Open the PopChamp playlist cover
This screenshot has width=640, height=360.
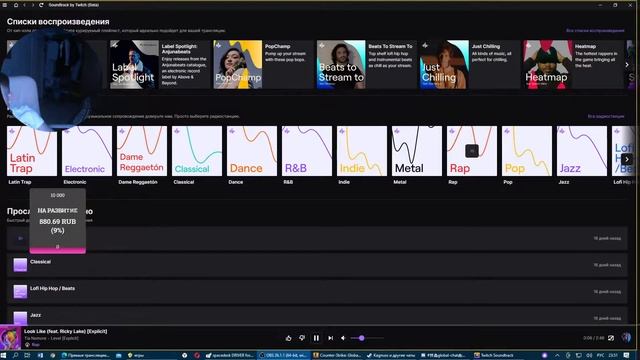[238, 64]
